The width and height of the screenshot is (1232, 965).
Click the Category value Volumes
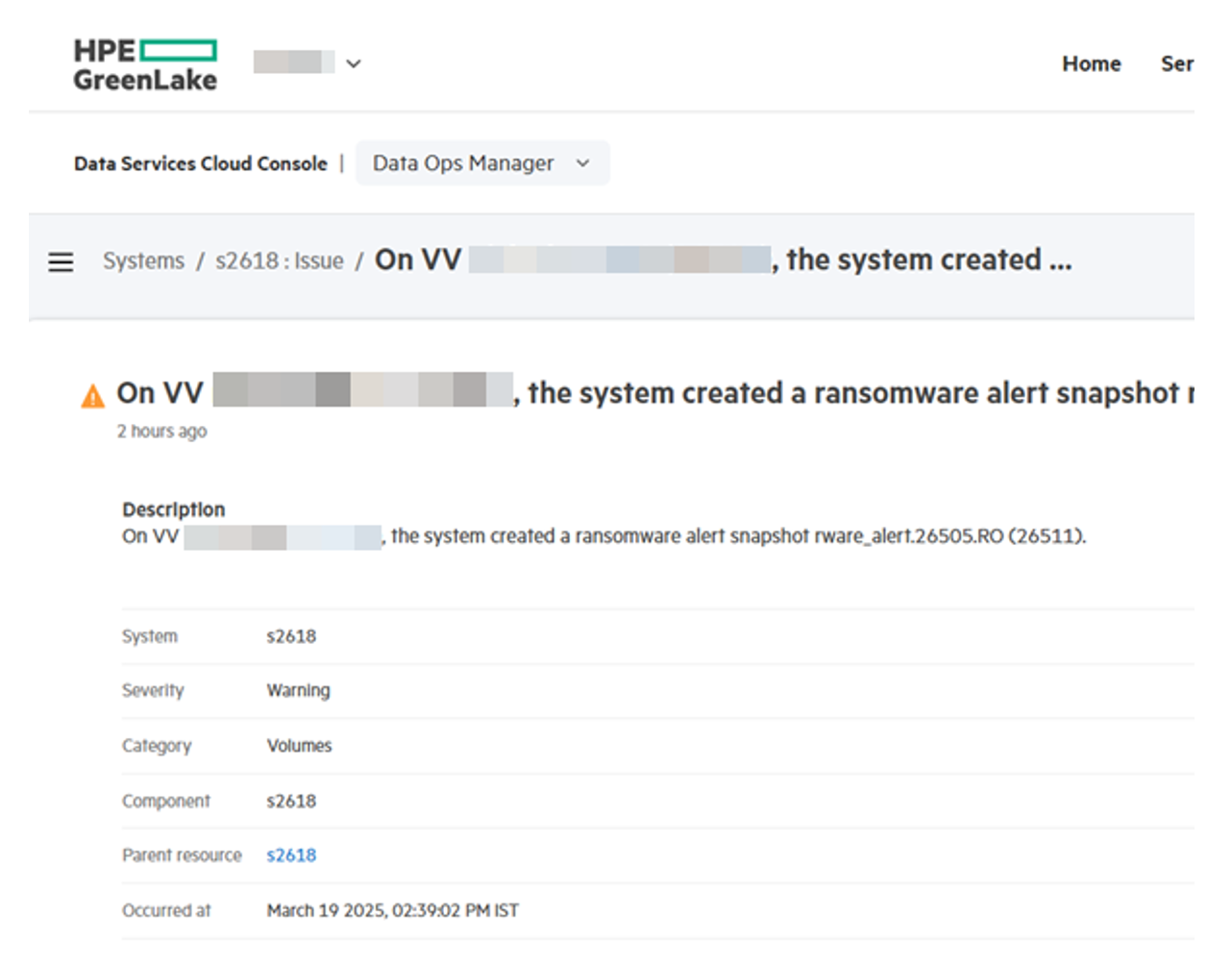coord(300,746)
